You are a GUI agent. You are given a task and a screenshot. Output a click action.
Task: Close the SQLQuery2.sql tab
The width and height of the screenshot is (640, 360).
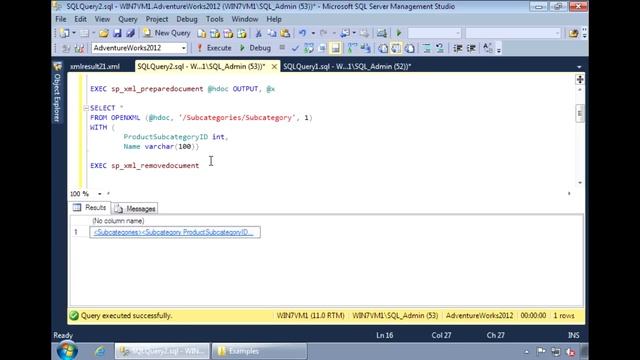274,67
